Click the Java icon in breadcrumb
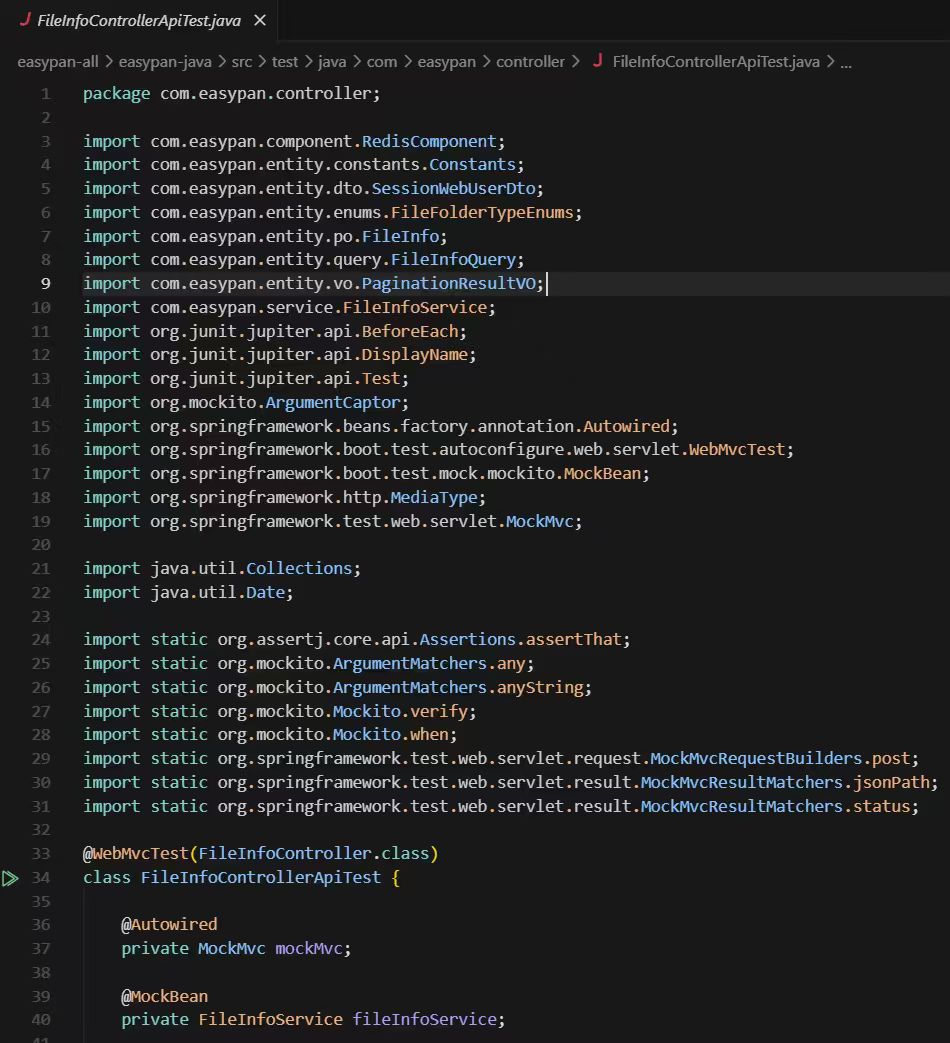Screen dimensions: 950x1043 coord(597,61)
